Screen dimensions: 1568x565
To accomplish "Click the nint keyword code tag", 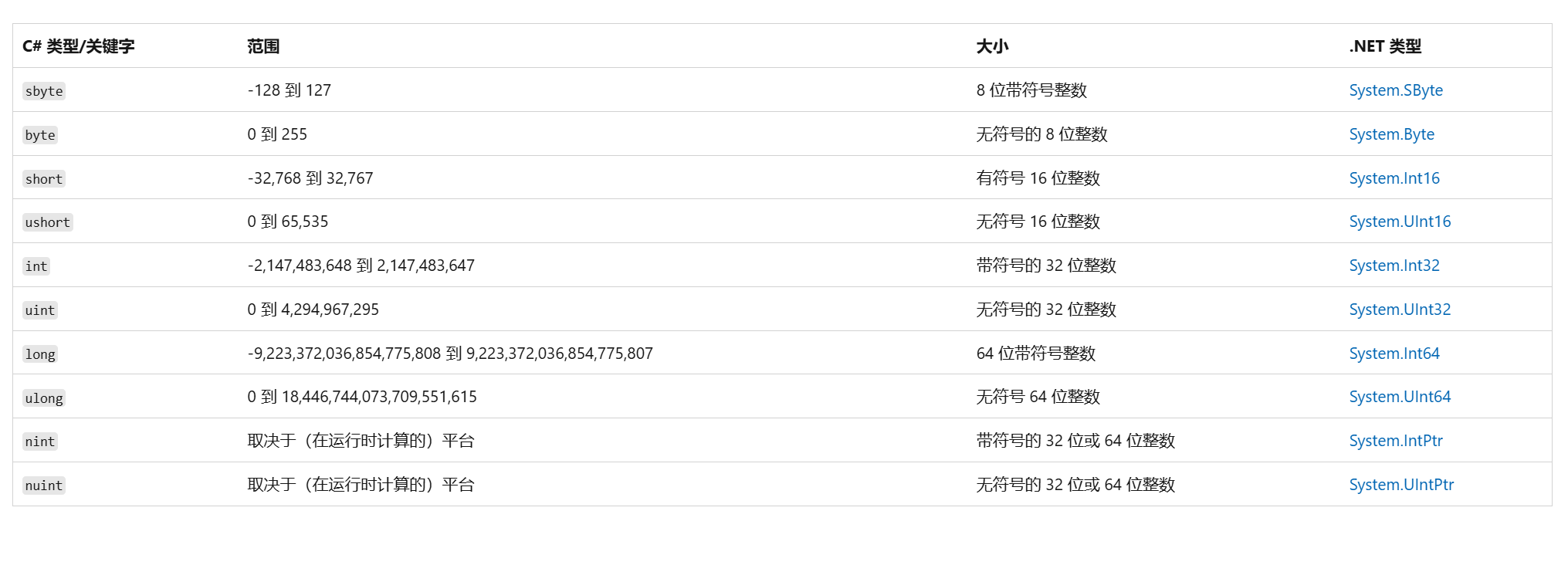I will (x=40, y=442).
